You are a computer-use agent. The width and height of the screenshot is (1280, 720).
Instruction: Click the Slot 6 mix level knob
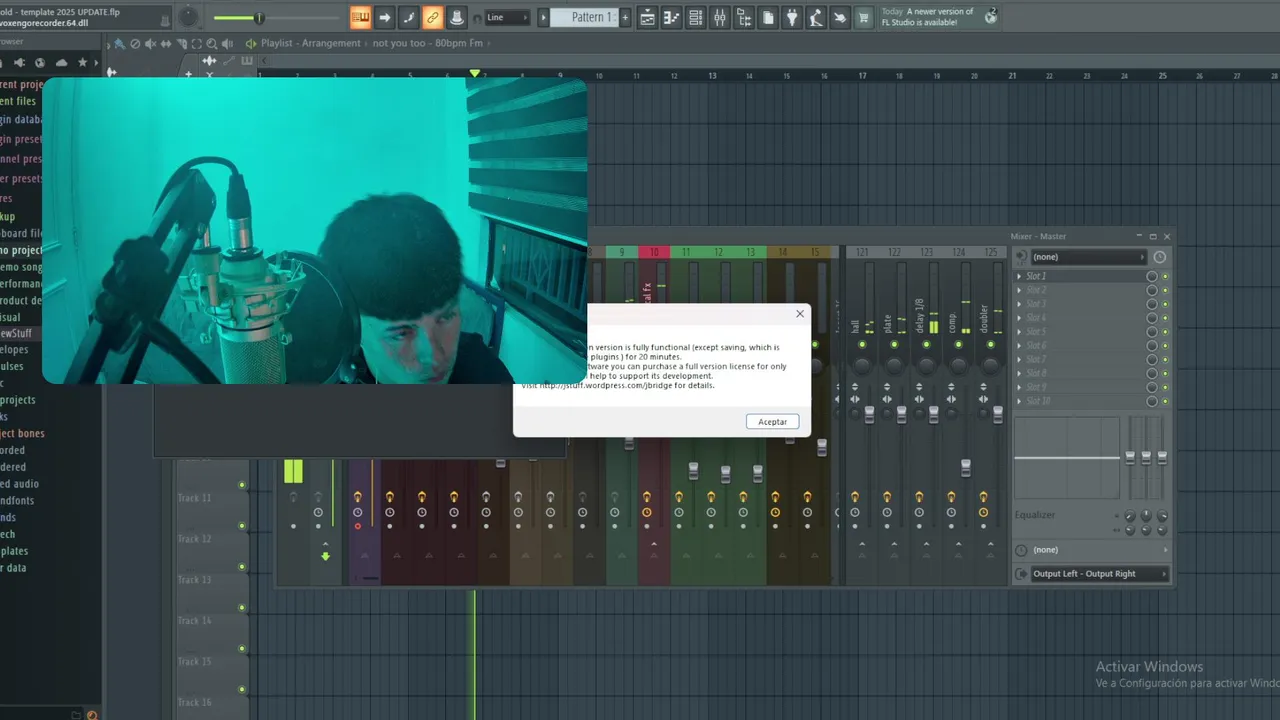(x=1152, y=346)
